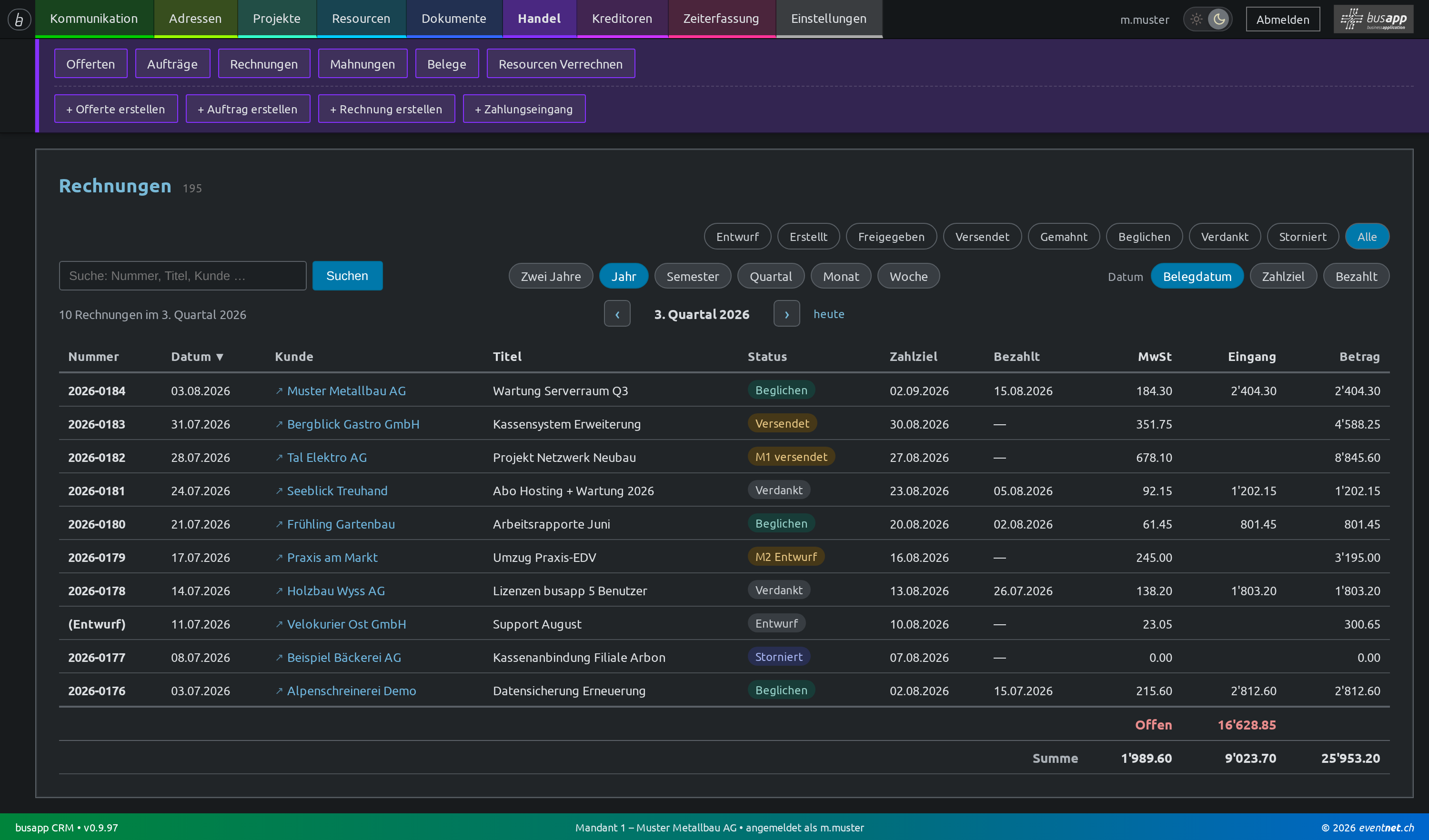
Task: Click the Abmelden button
Action: coord(1282,19)
